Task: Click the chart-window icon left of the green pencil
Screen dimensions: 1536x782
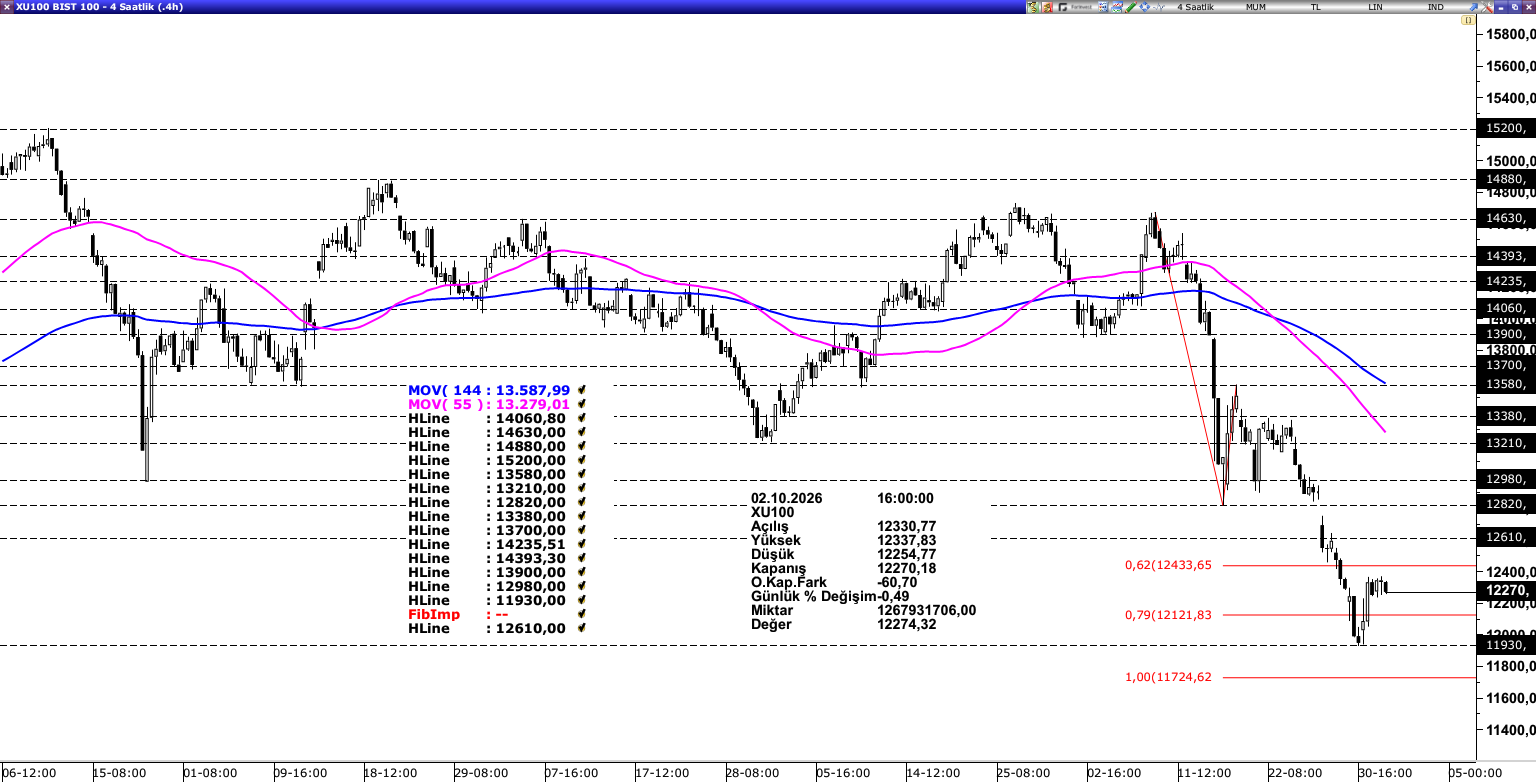Action: coord(1117,7)
